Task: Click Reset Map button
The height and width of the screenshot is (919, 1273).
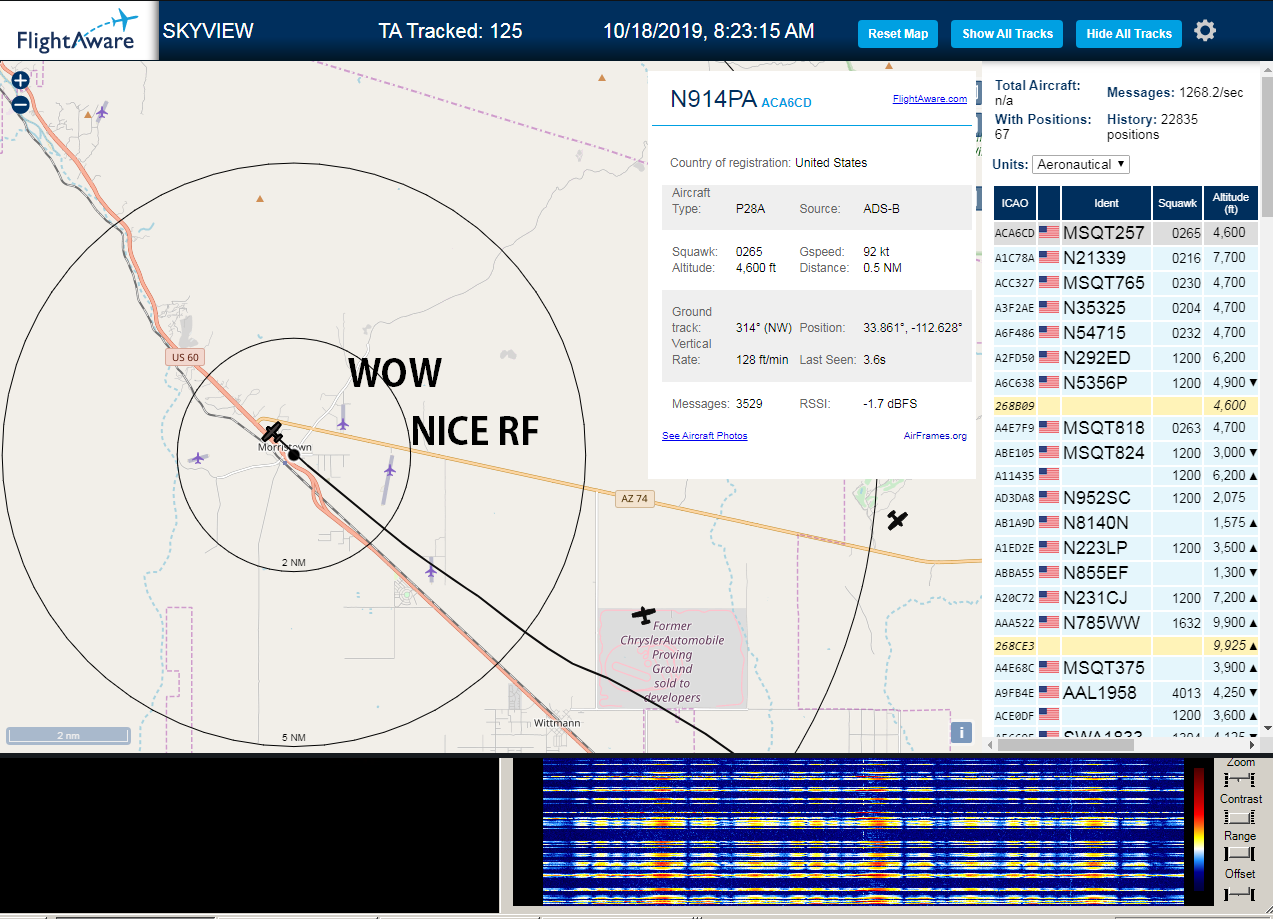Action: pos(898,33)
